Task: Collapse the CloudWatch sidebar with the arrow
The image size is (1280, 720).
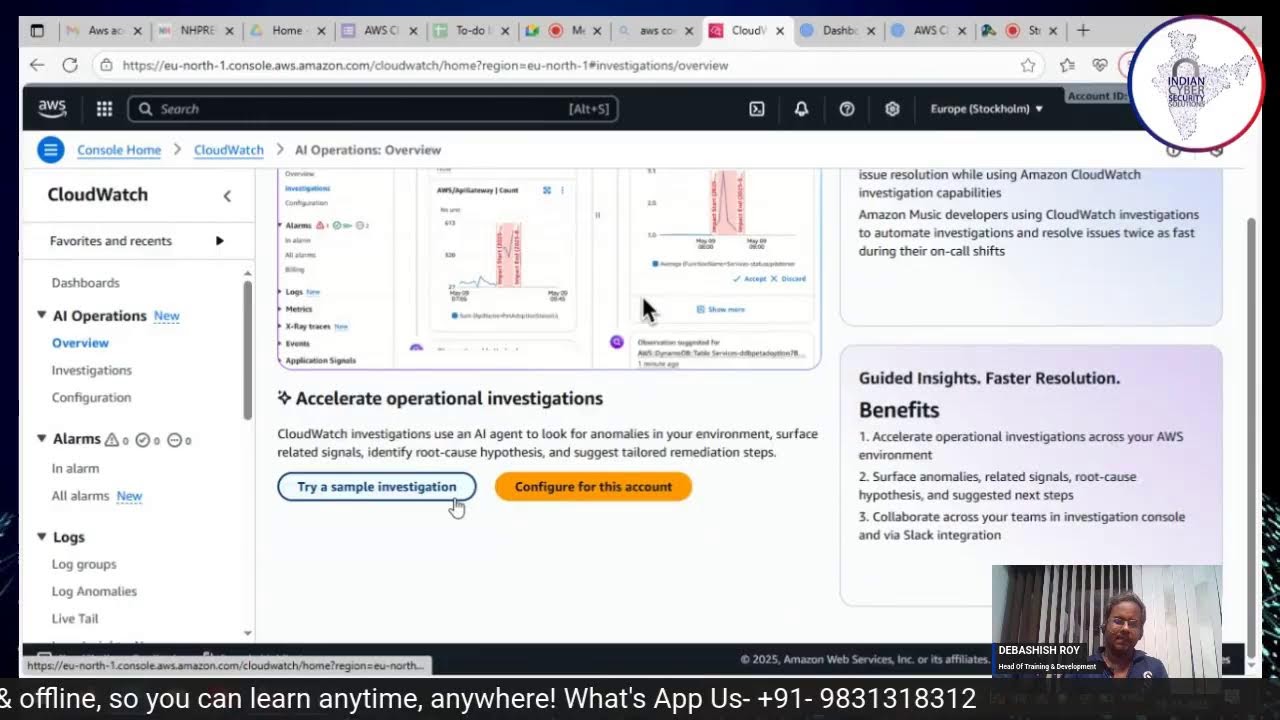Action: click(227, 196)
